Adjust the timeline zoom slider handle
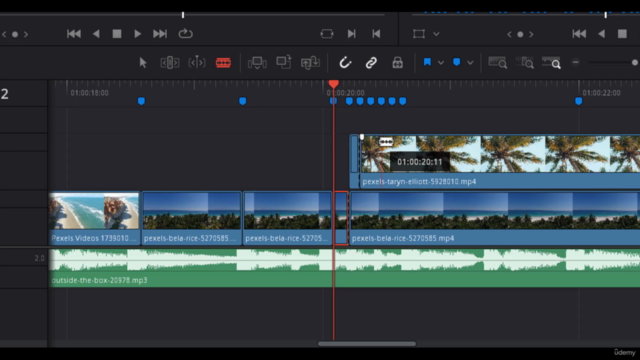This screenshot has width=640, height=360. (x=635, y=62)
